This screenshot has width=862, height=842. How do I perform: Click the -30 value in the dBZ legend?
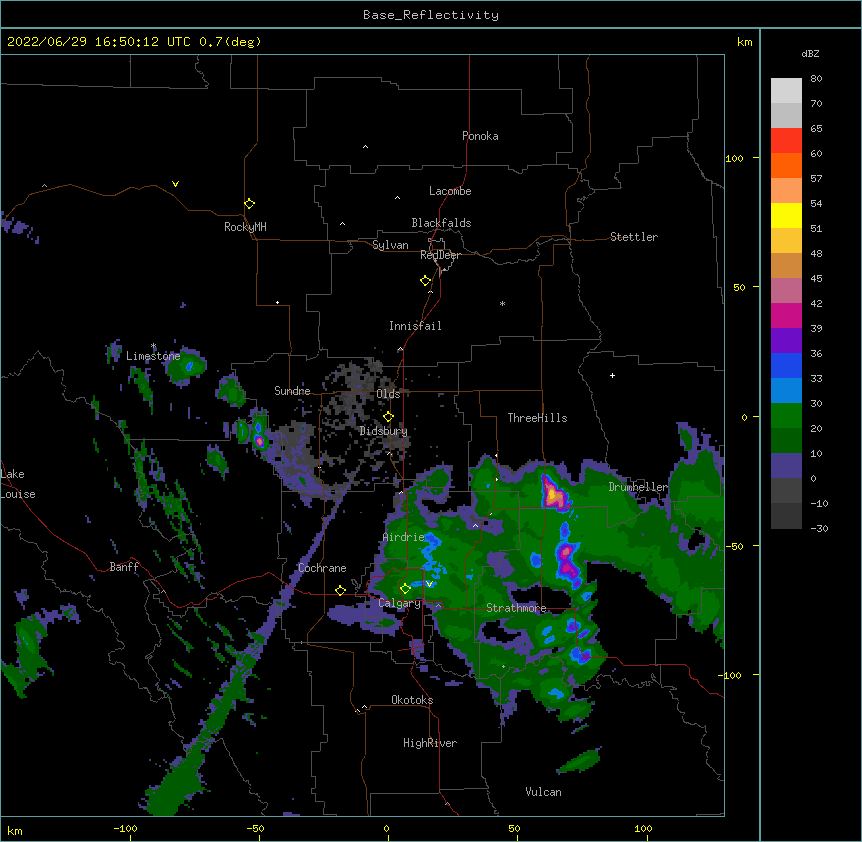point(819,528)
